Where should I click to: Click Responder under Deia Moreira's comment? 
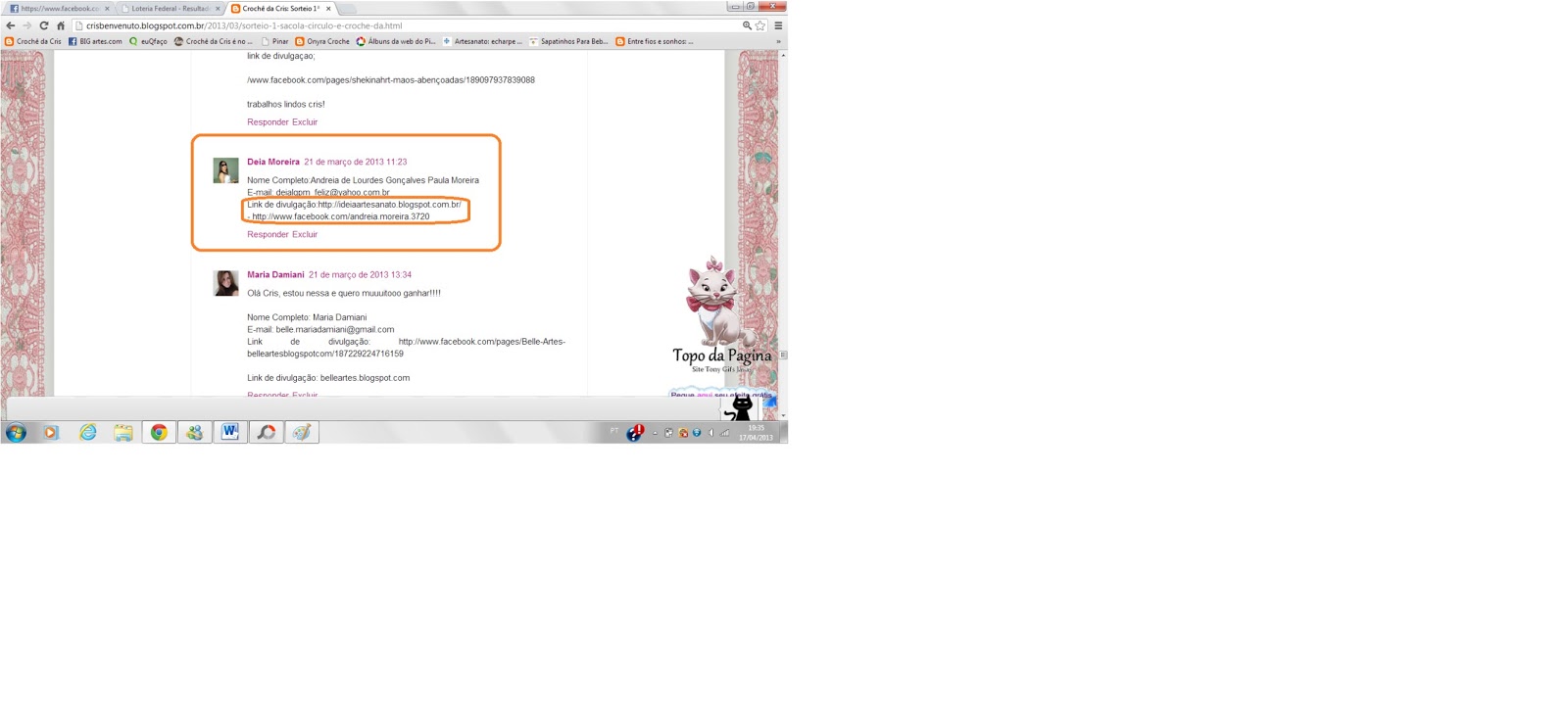pyautogui.click(x=268, y=234)
